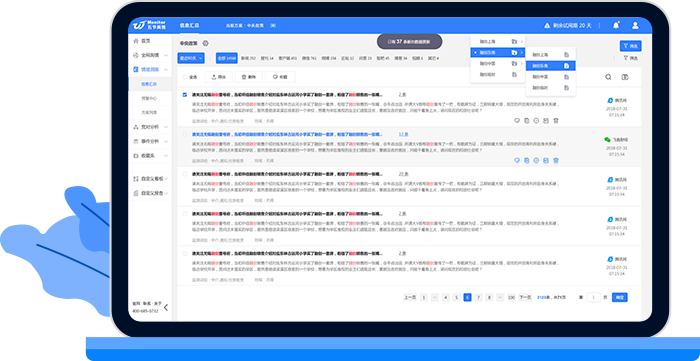Click the trash icon on first article

(x=556, y=120)
